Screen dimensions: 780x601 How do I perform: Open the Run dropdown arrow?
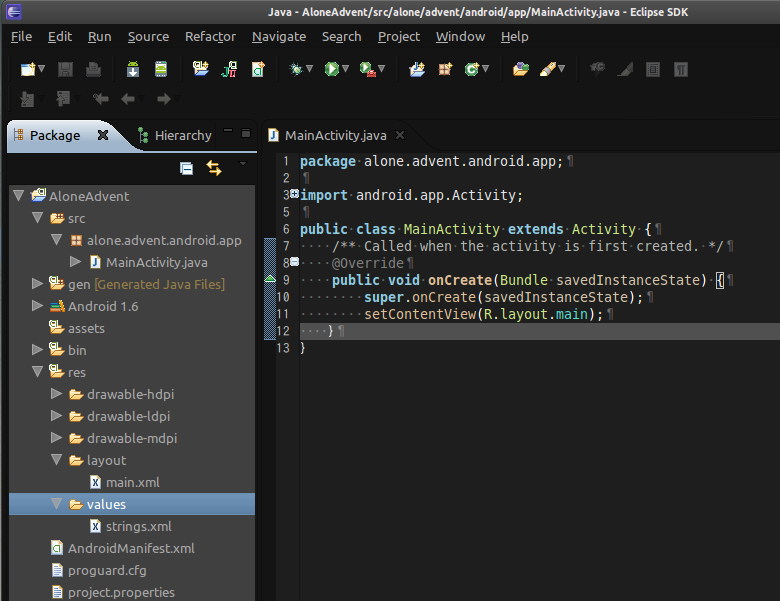pyautogui.click(x=345, y=69)
